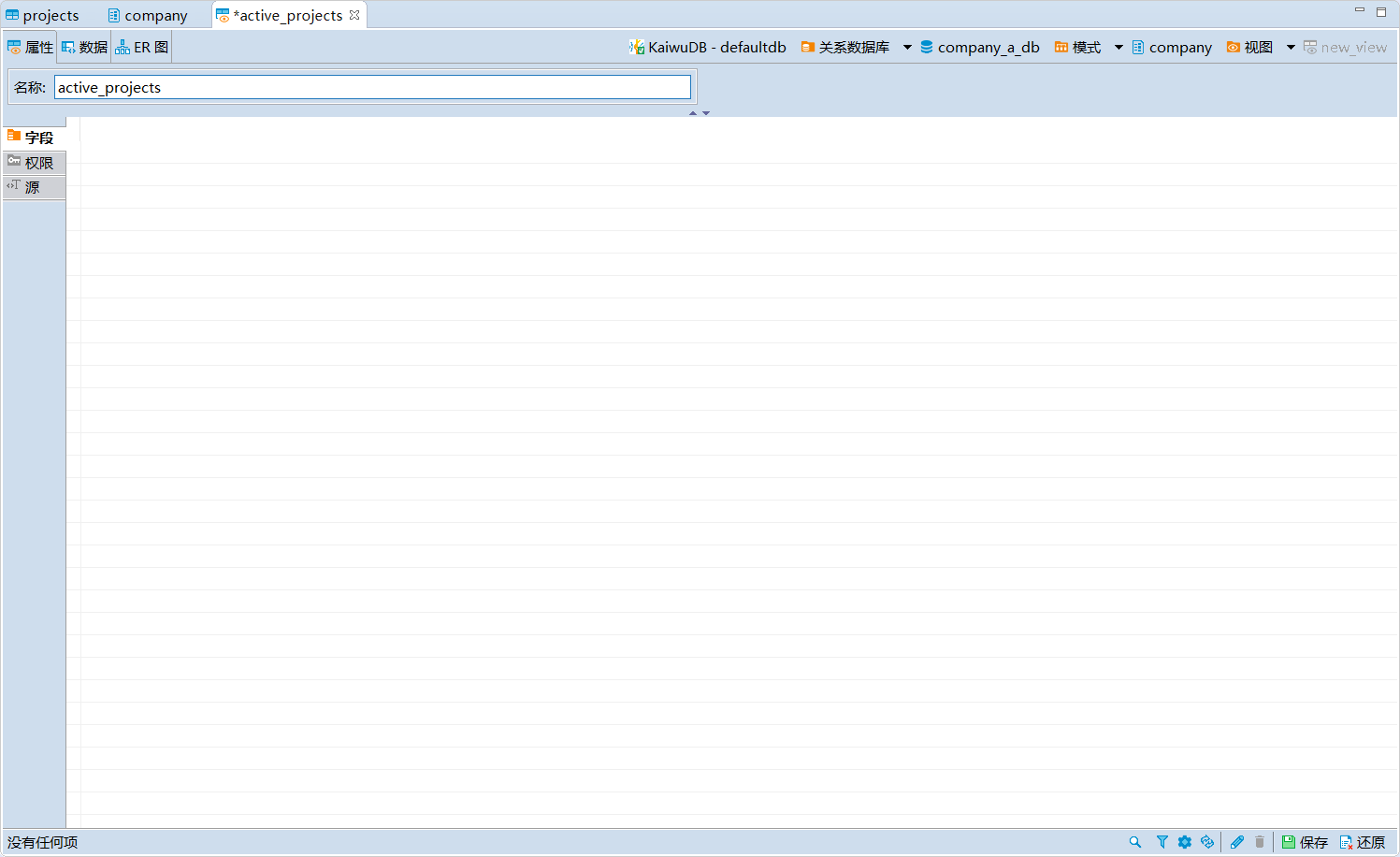Click the pencil edit icon
This screenshot has height=857, width=1400.
(x=1237, y=842)
